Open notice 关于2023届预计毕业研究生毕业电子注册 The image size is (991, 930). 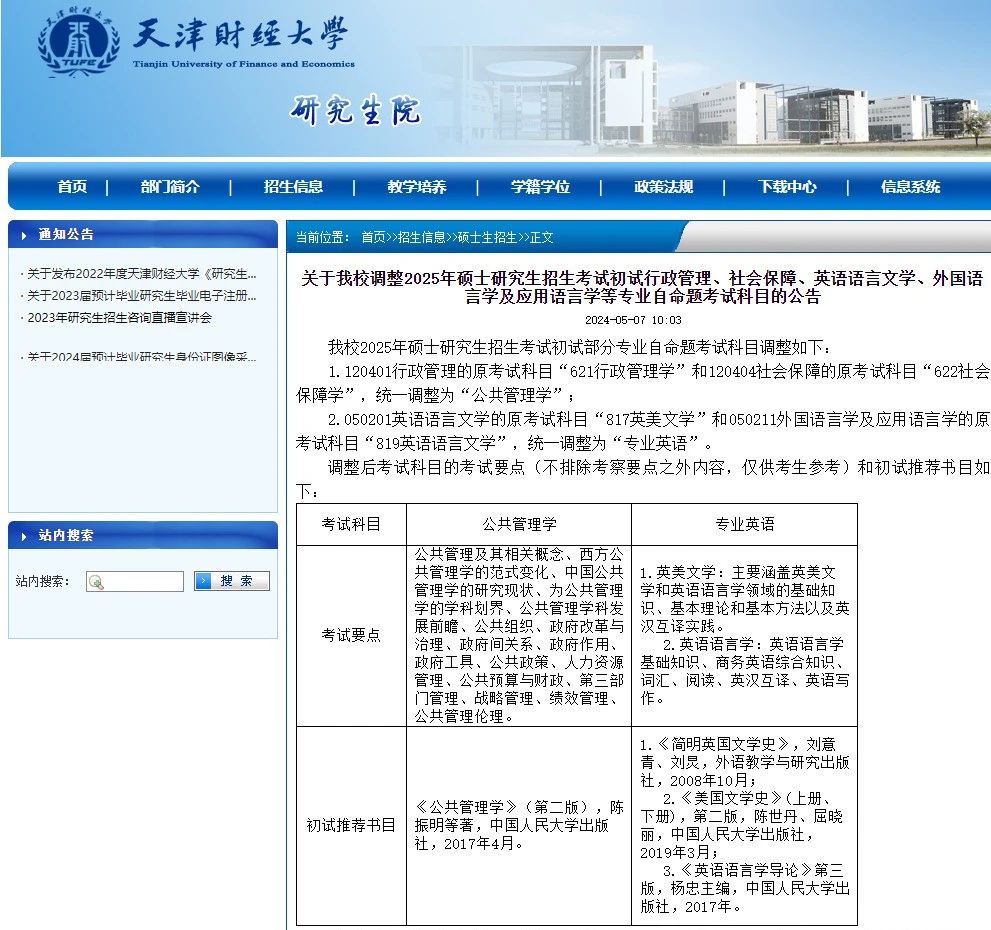[142, 295]
